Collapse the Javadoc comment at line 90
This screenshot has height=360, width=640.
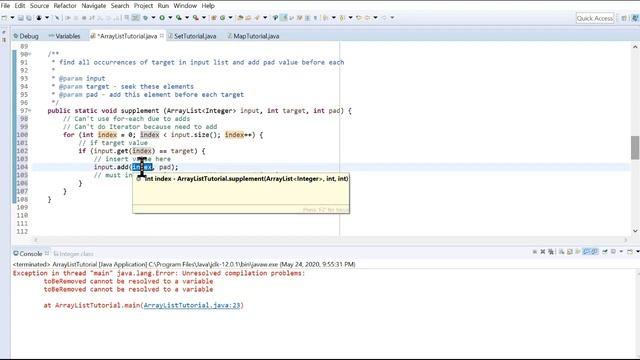tap(30, 54)
